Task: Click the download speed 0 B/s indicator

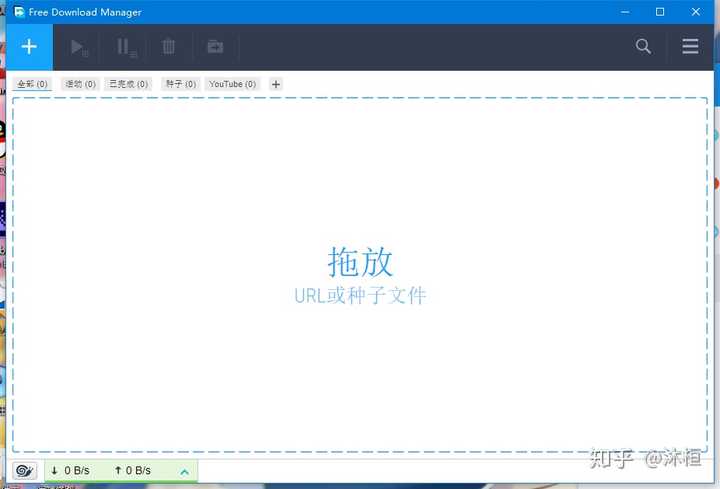Action: point(70,471)
